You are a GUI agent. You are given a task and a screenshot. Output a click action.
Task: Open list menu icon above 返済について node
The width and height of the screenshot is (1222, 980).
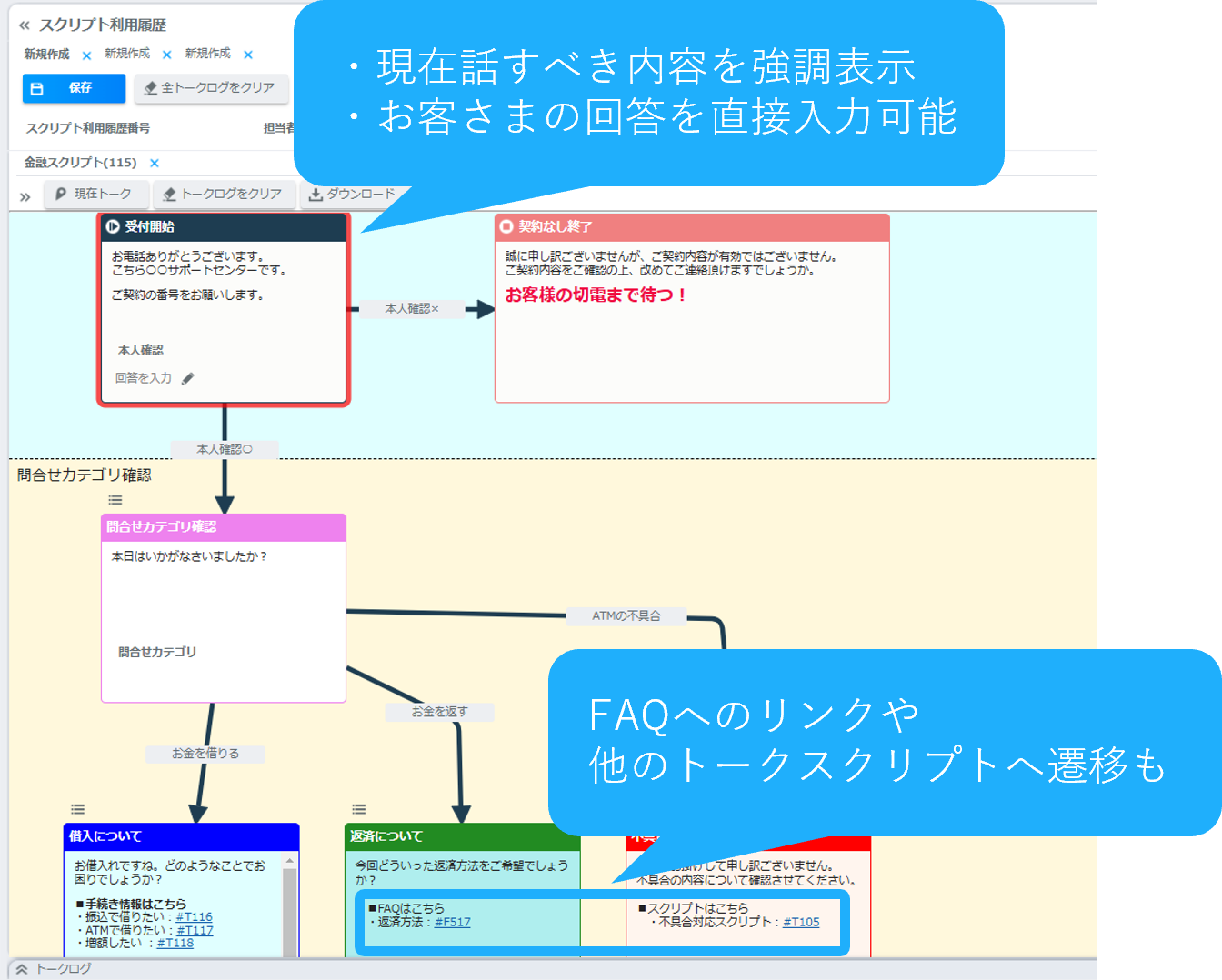coord(359,809)
